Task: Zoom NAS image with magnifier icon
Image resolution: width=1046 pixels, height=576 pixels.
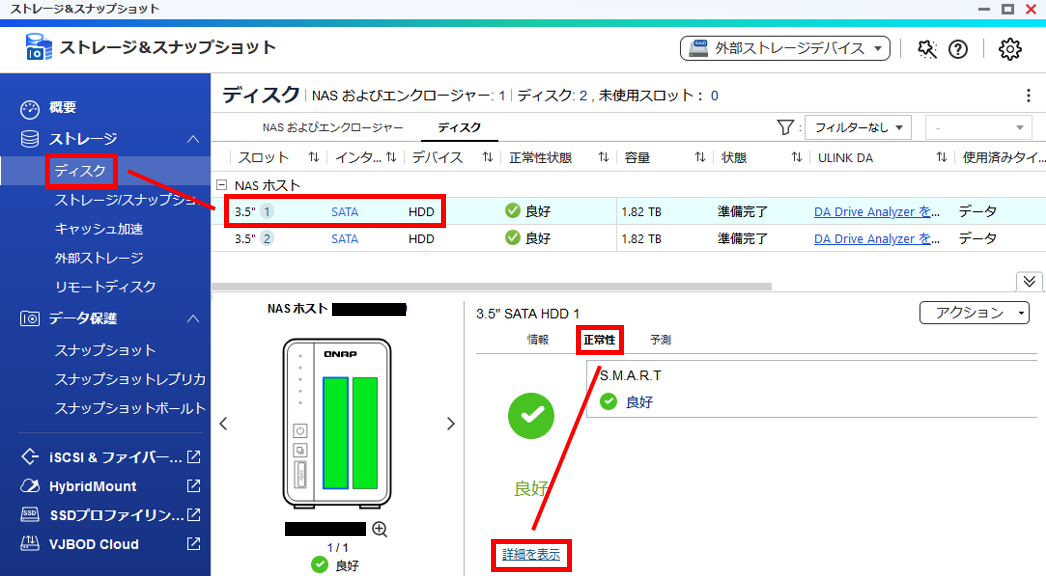Action: pos(380,529)
